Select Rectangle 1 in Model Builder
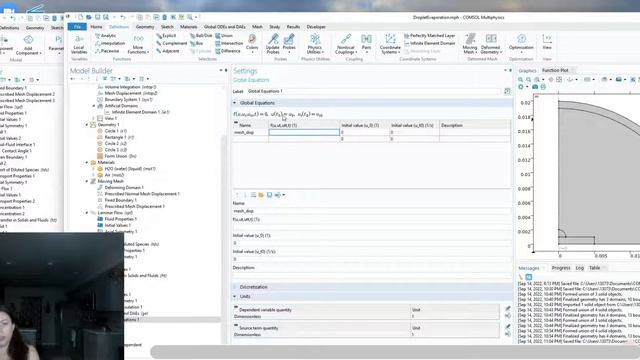This screenshot has height=360, width=640. coord(116,138)
